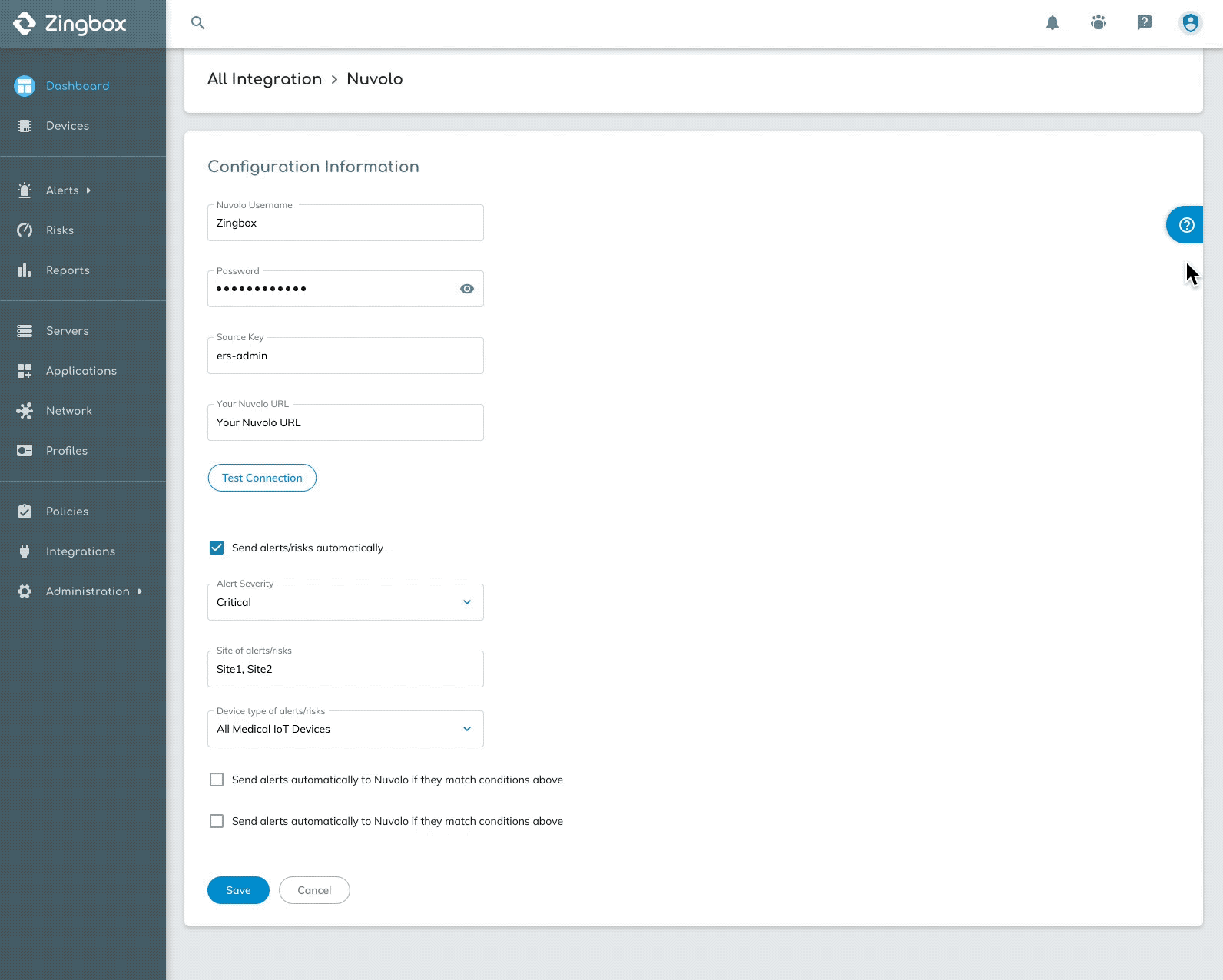This screenshot has height=980, width=1223.
Task: Expand the Administration submenu
Action: (x=88, y=591)
